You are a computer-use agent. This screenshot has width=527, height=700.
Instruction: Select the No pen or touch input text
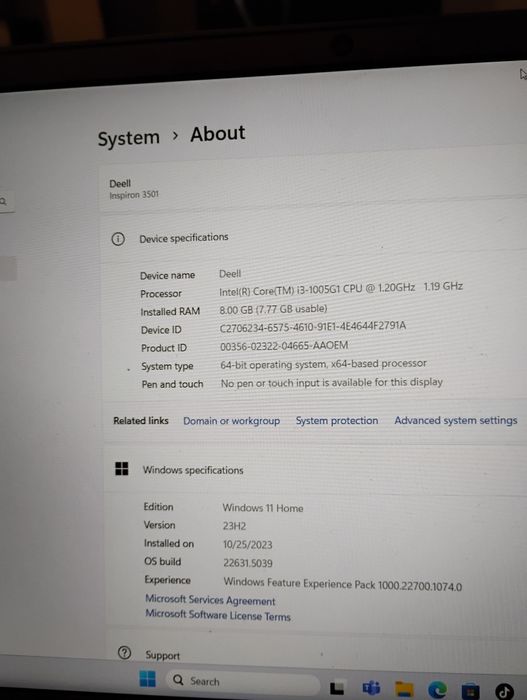pyautogui.click(x=331, y=383)
